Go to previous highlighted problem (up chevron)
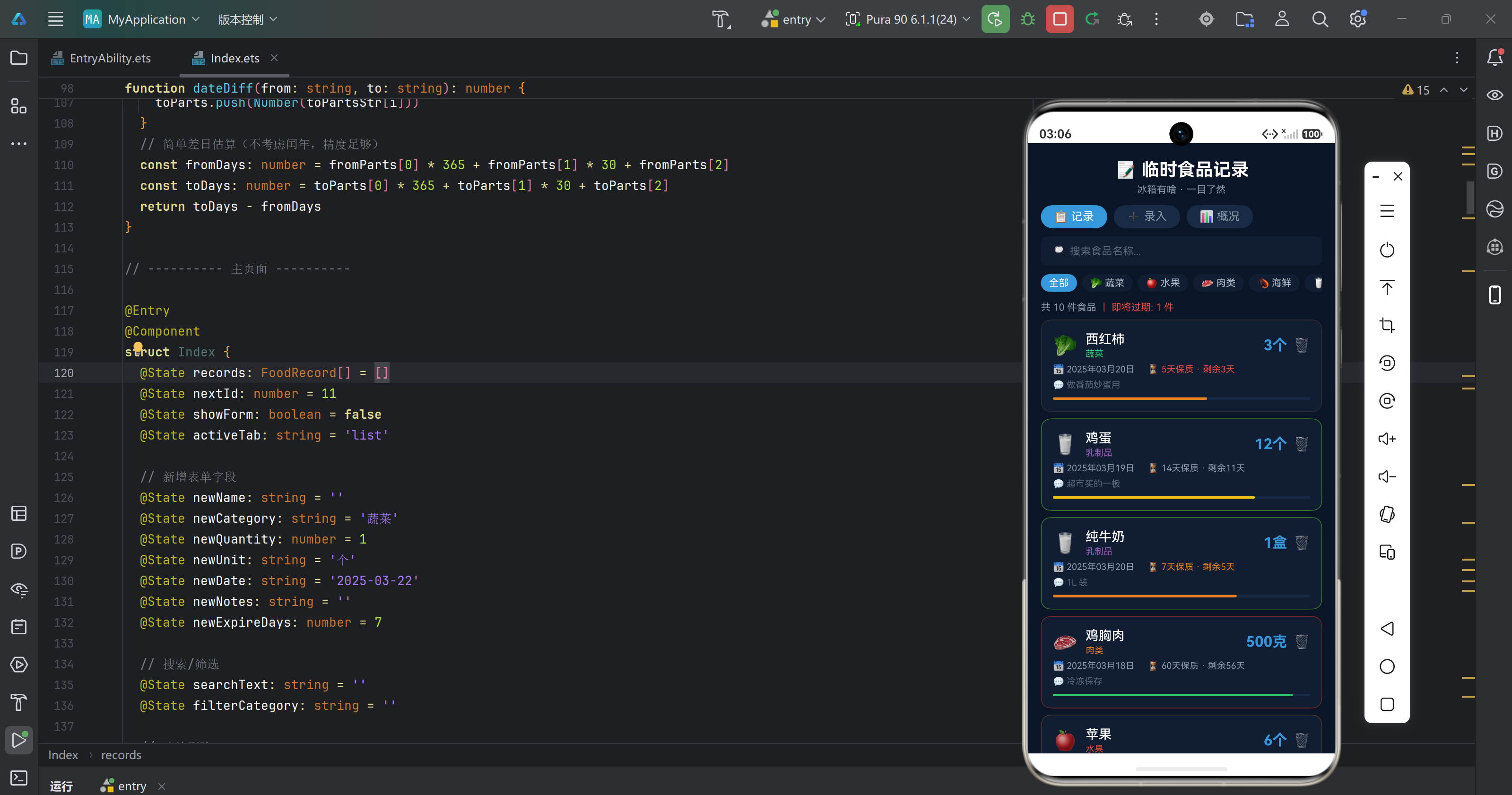Image resolution: width=1512 pixels, height=795 pixels. point(1444,90)
